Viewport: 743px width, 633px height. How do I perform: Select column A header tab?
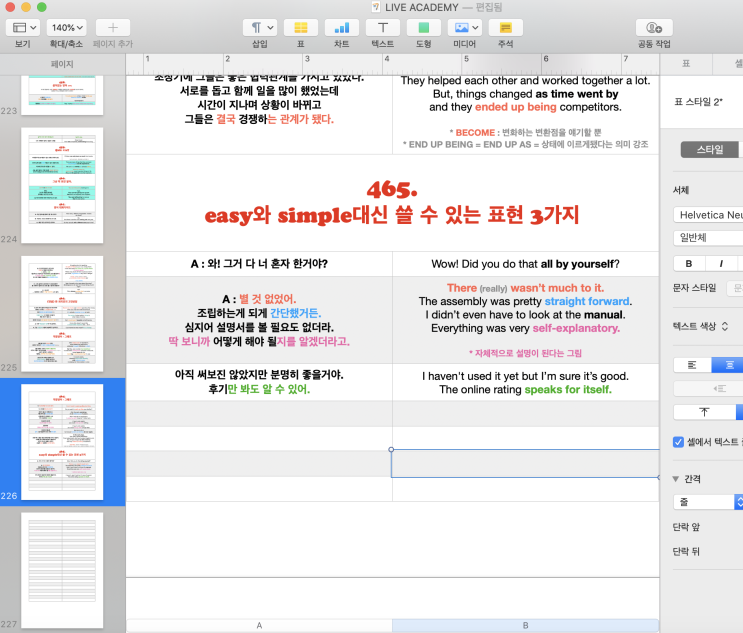[x=259, y=625]
